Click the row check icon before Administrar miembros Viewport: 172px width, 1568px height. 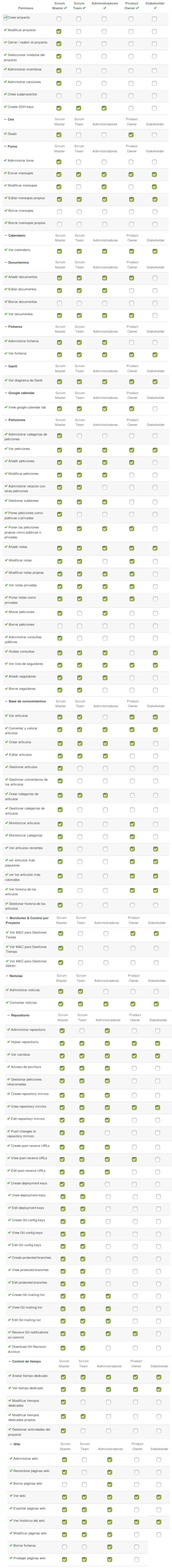[x=5, y=69]
